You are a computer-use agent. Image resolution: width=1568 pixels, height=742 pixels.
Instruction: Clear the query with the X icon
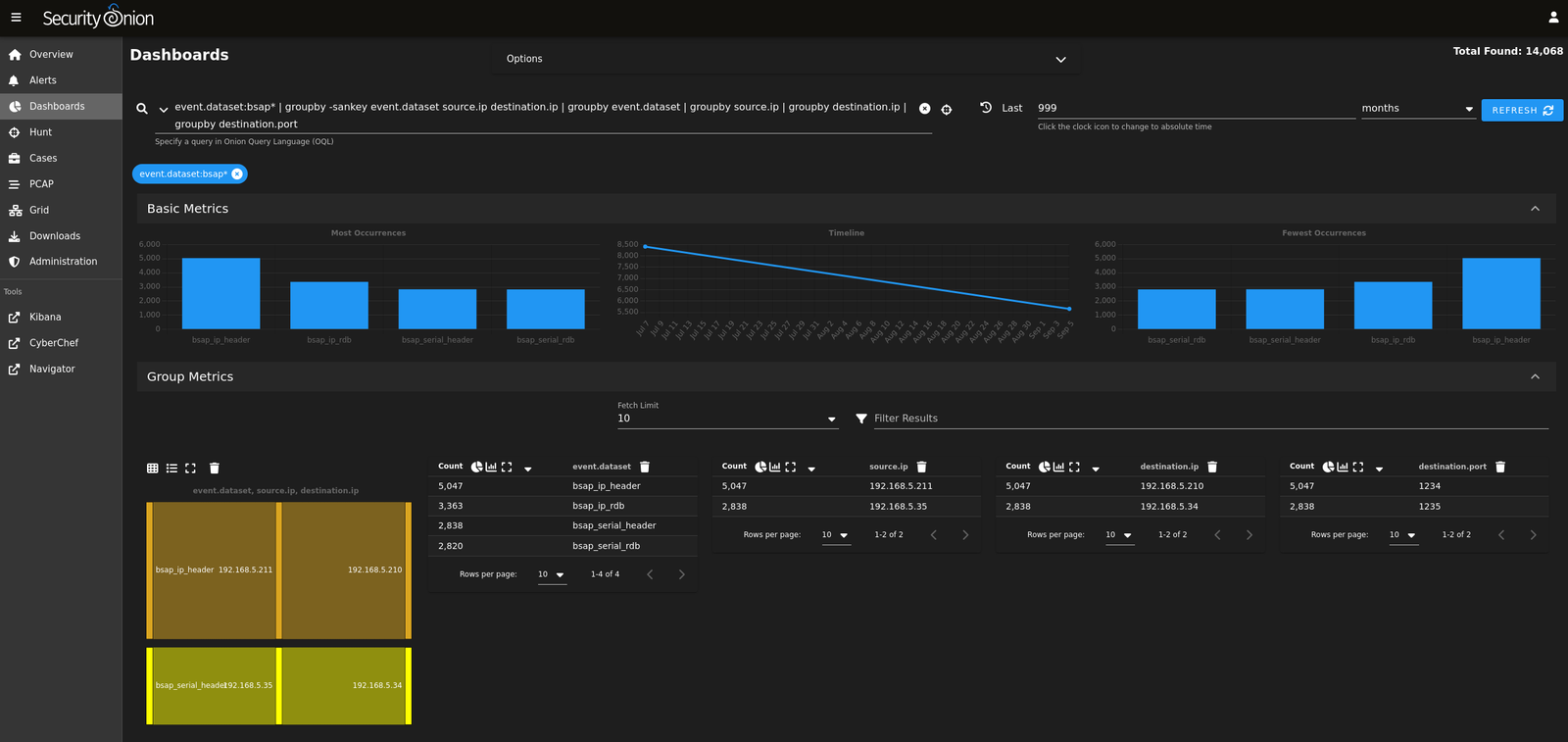pyautogui.click(x=924, y=109)
